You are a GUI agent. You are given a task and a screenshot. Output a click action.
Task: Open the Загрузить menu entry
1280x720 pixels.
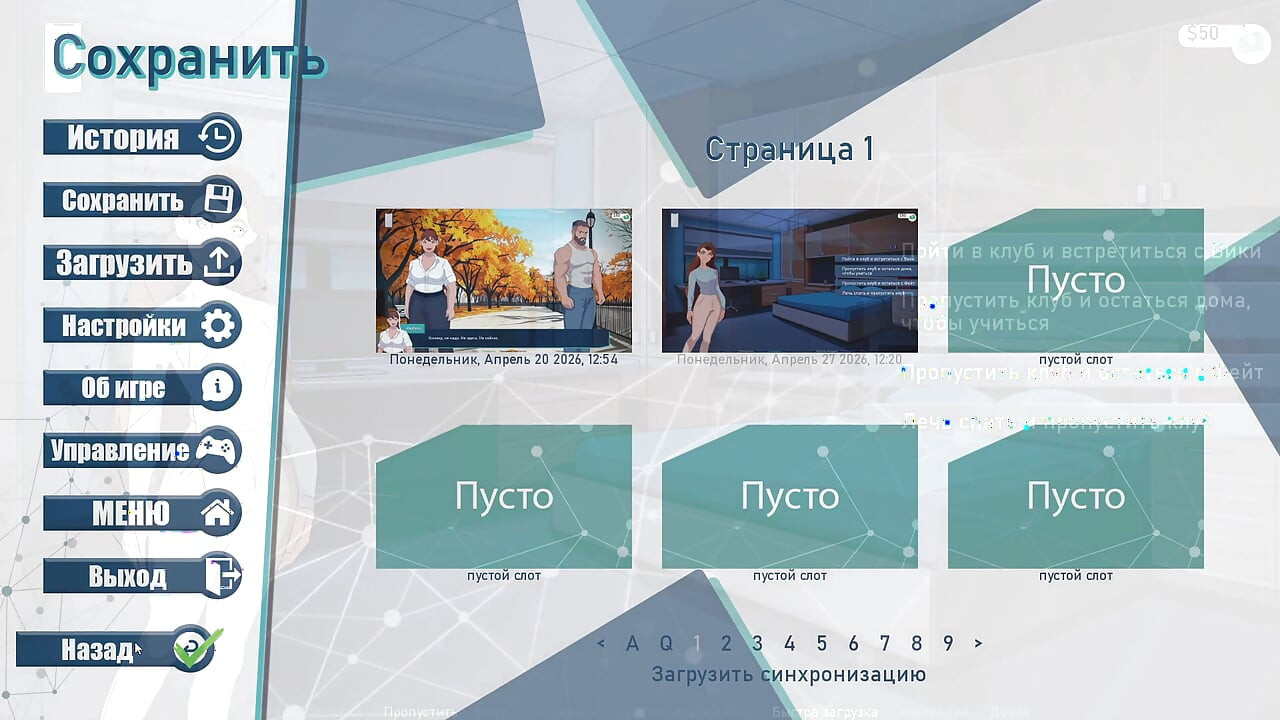point(142,263)
